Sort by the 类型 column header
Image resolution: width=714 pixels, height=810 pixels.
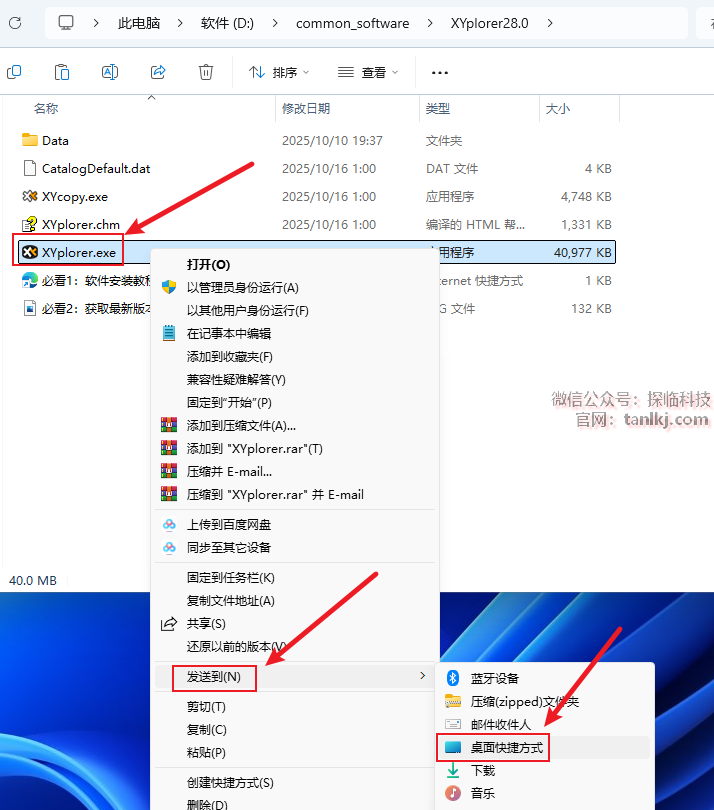pyautogui.click(x=438, y=108)
